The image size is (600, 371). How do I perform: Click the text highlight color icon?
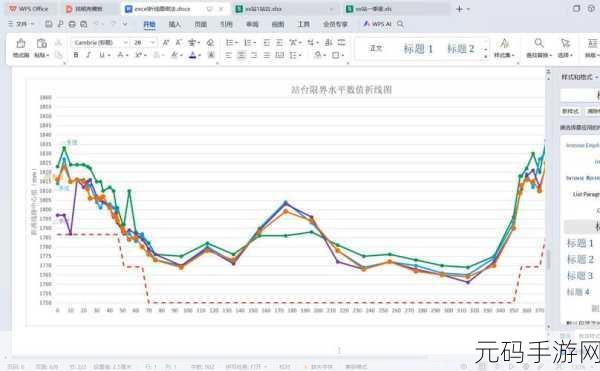[x=175, y=55]
